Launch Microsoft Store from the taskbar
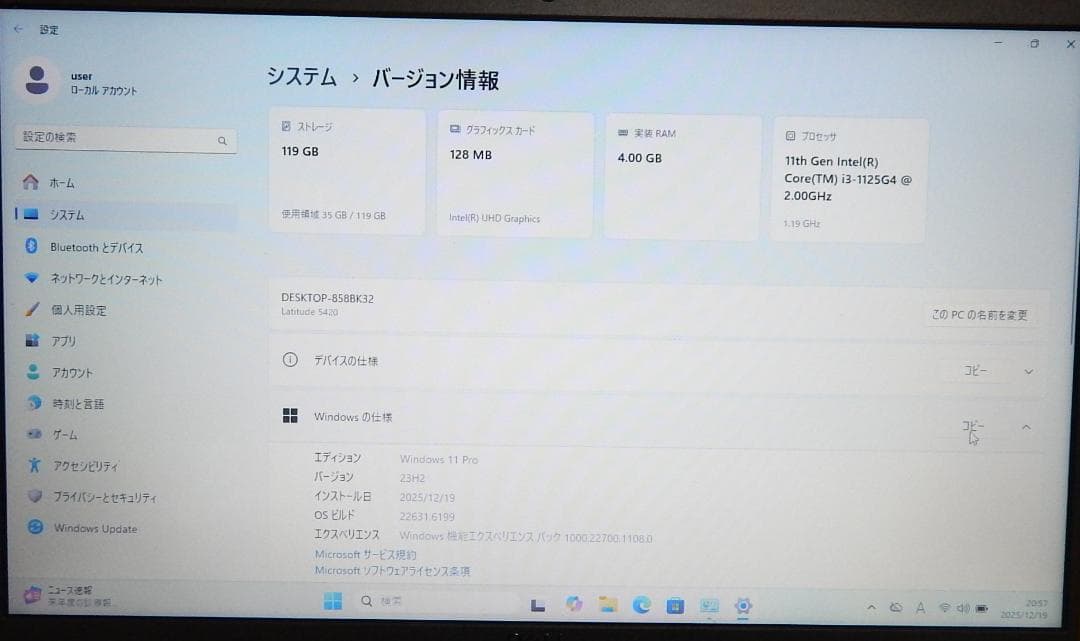 [675, 604]
